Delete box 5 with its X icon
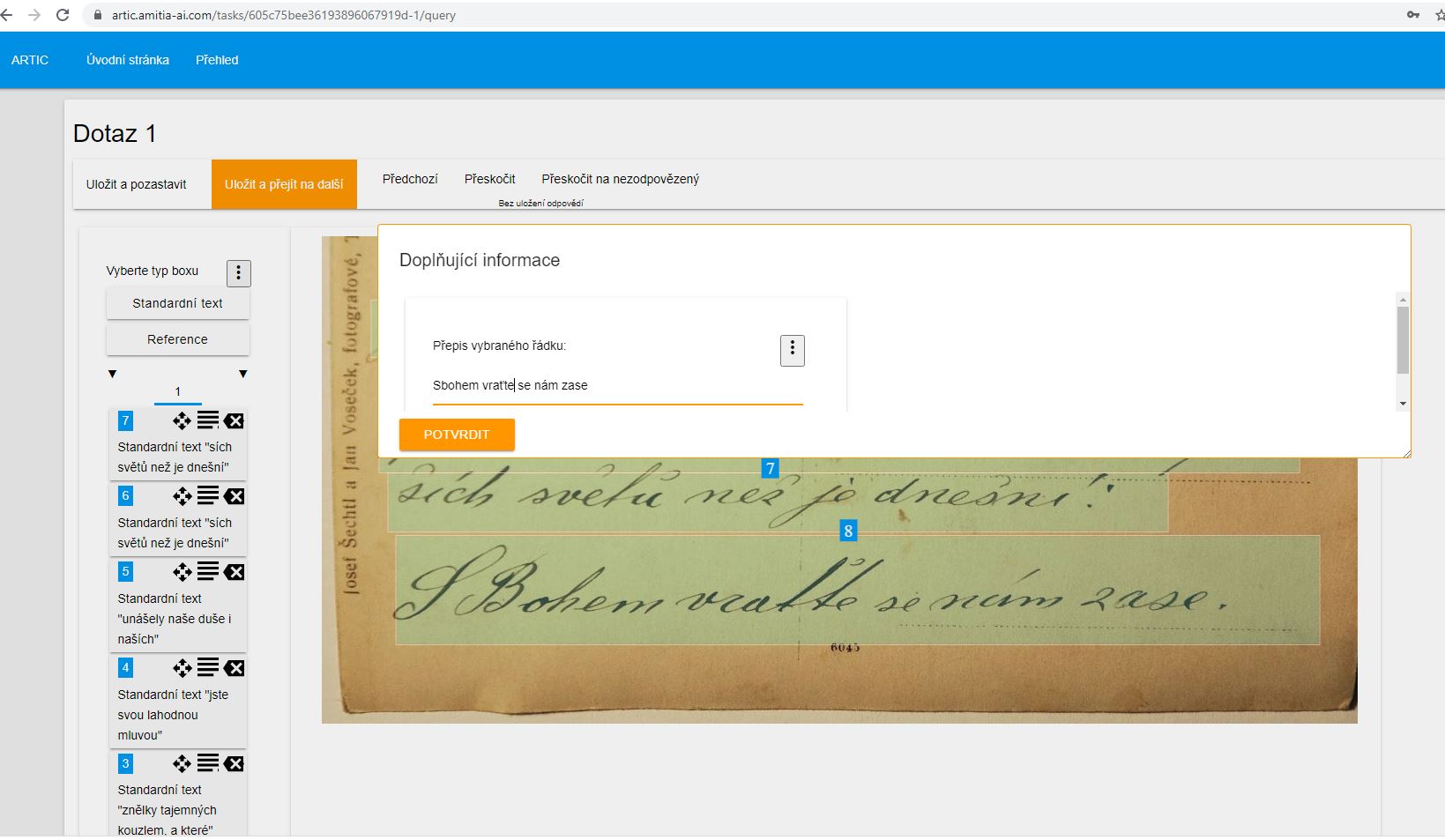 coord(234,572)
